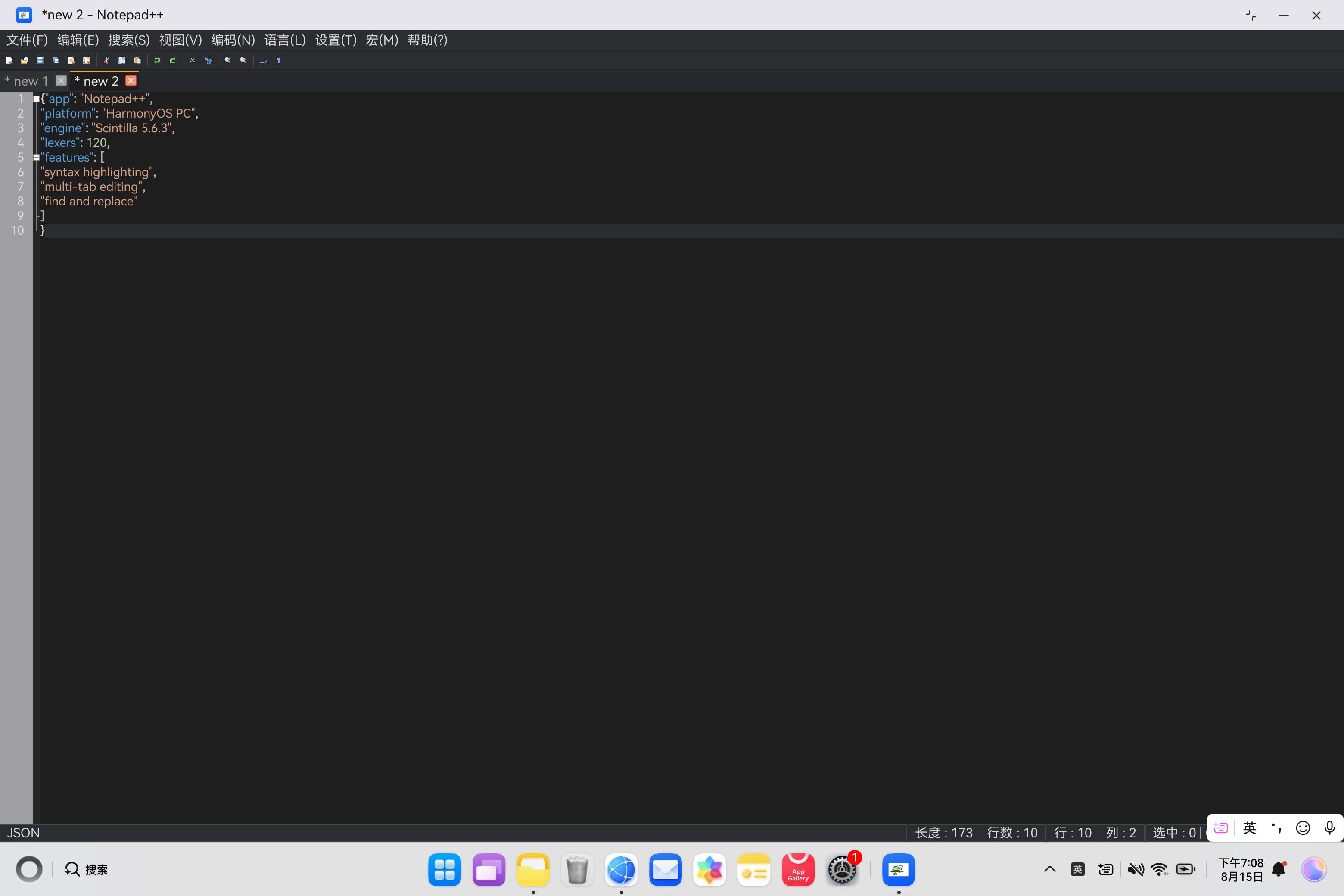Click the 搜索 taskbar search button
This screenshot has width=1344, height=896.
86,869
